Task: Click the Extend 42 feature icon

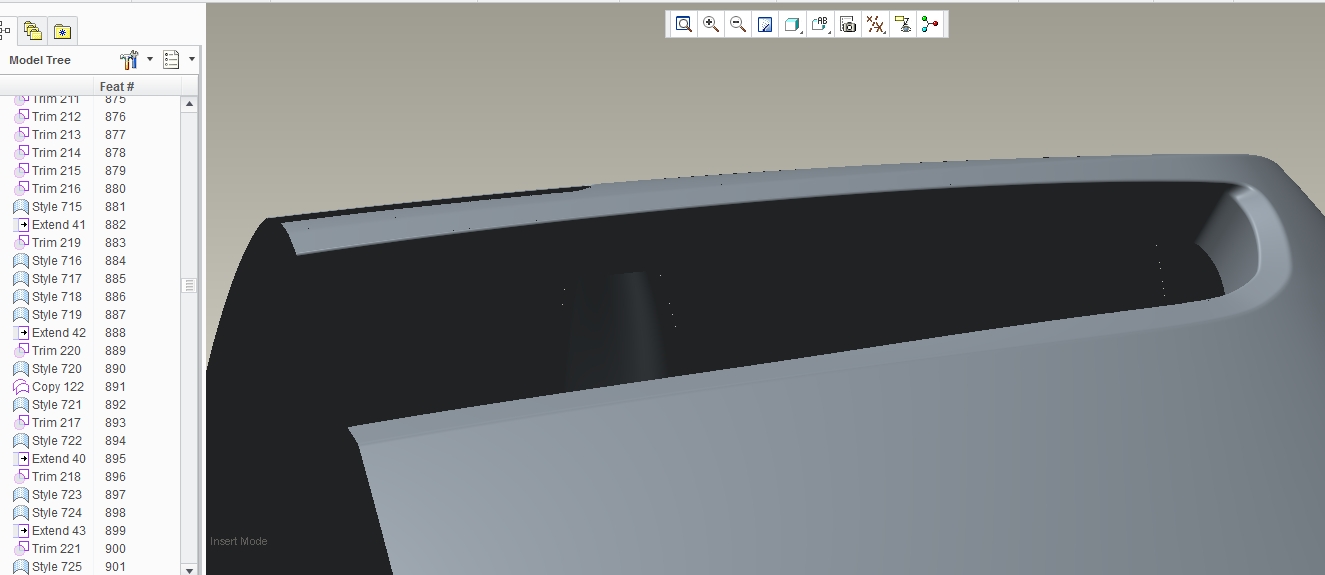Action: 21,333
